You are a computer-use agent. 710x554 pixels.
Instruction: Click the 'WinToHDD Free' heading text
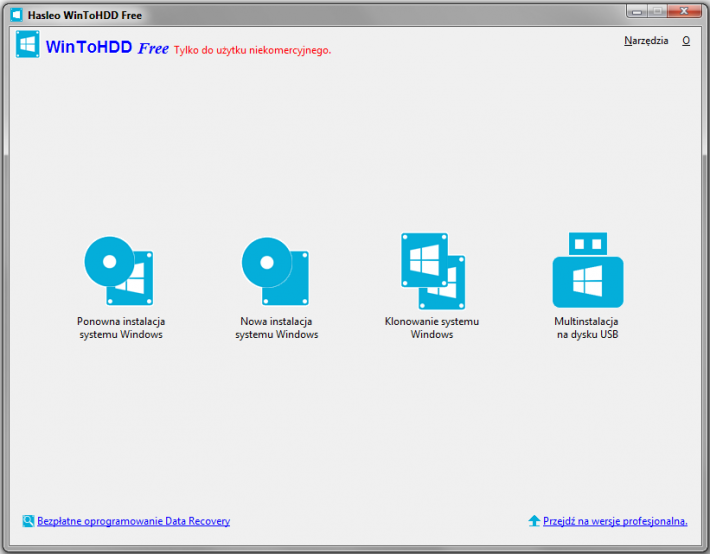[107, 47]
